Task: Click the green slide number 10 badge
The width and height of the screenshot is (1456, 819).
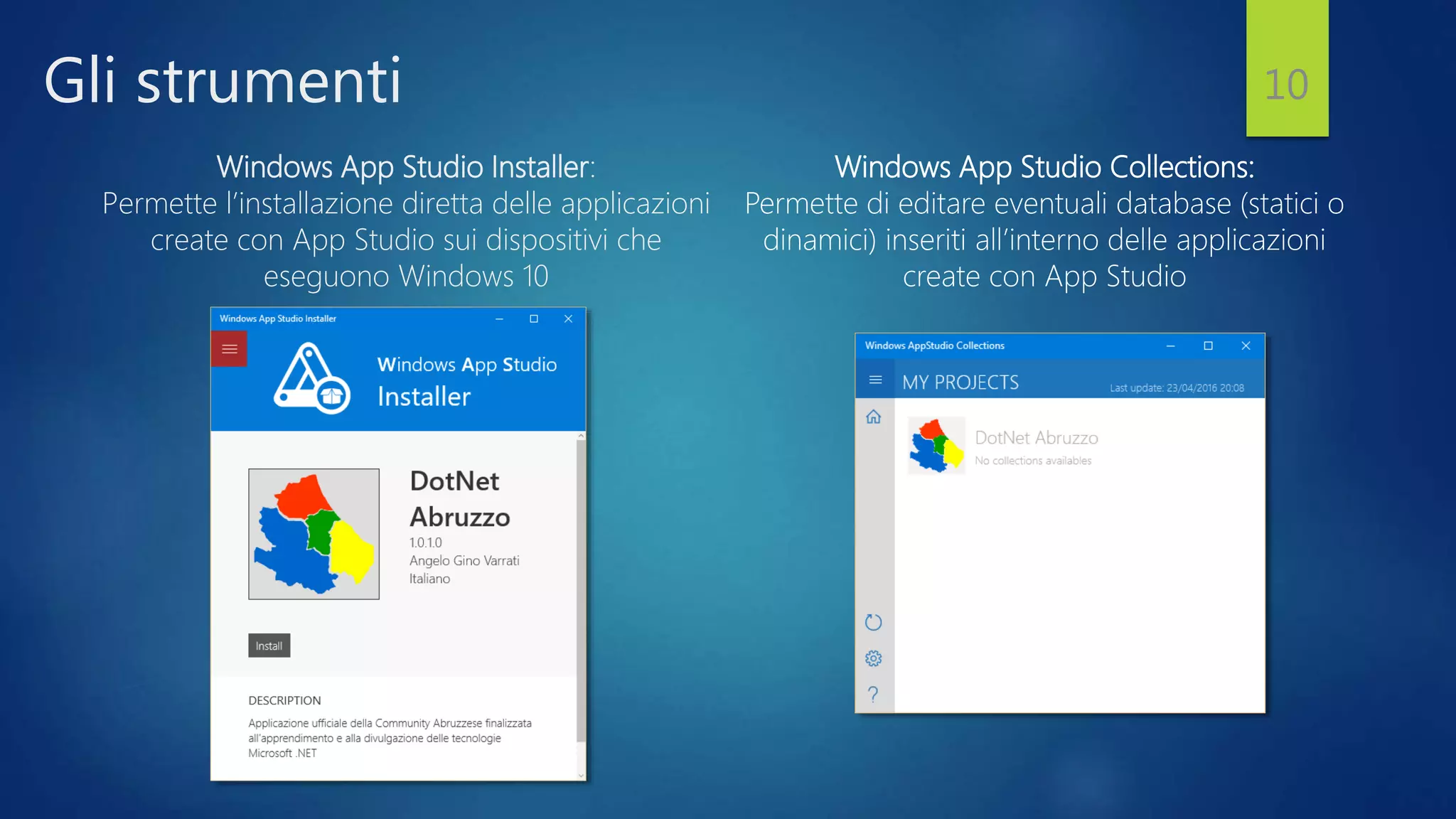Action: pos(1287,68)
